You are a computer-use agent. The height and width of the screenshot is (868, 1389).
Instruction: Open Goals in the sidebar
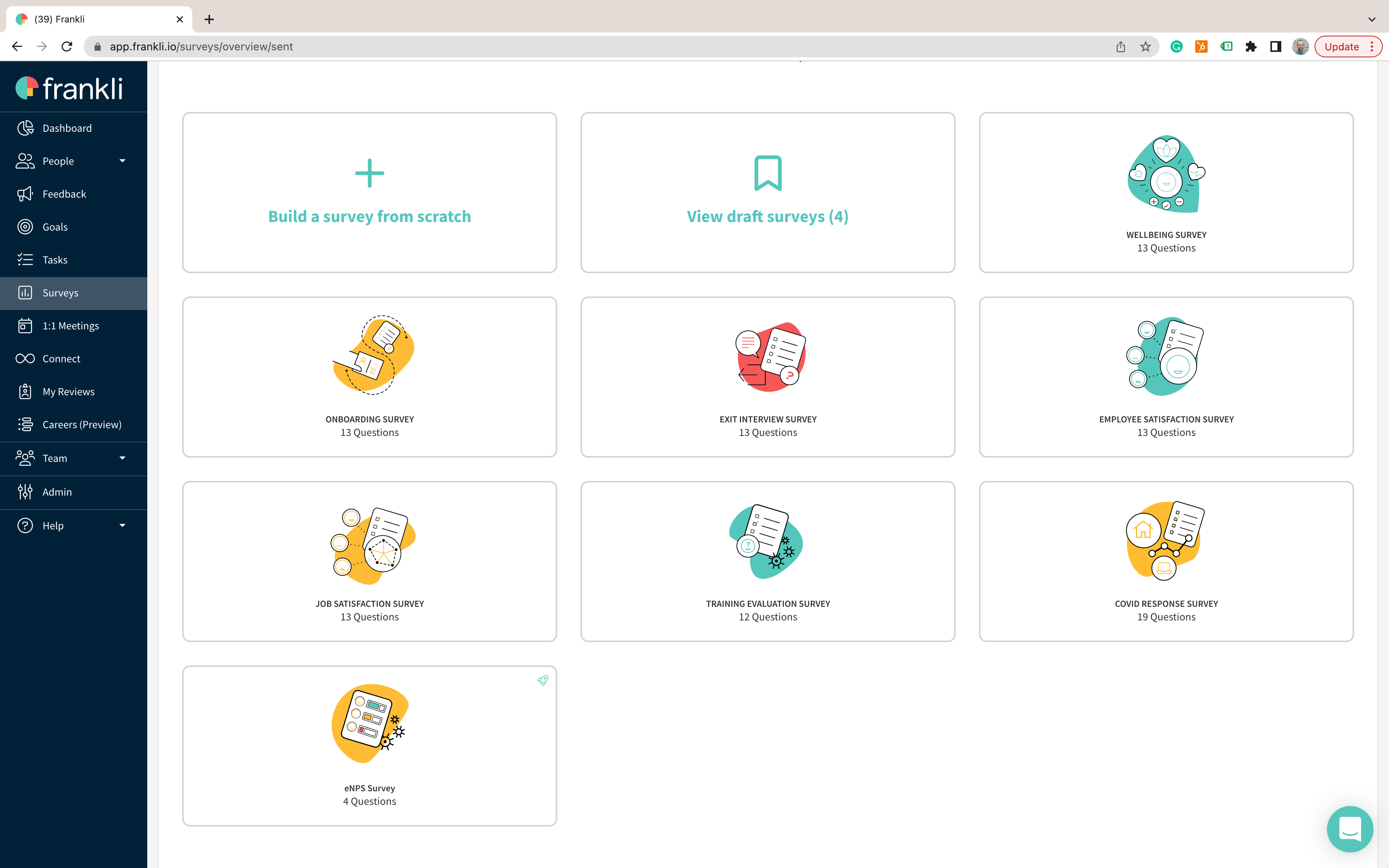74,227
